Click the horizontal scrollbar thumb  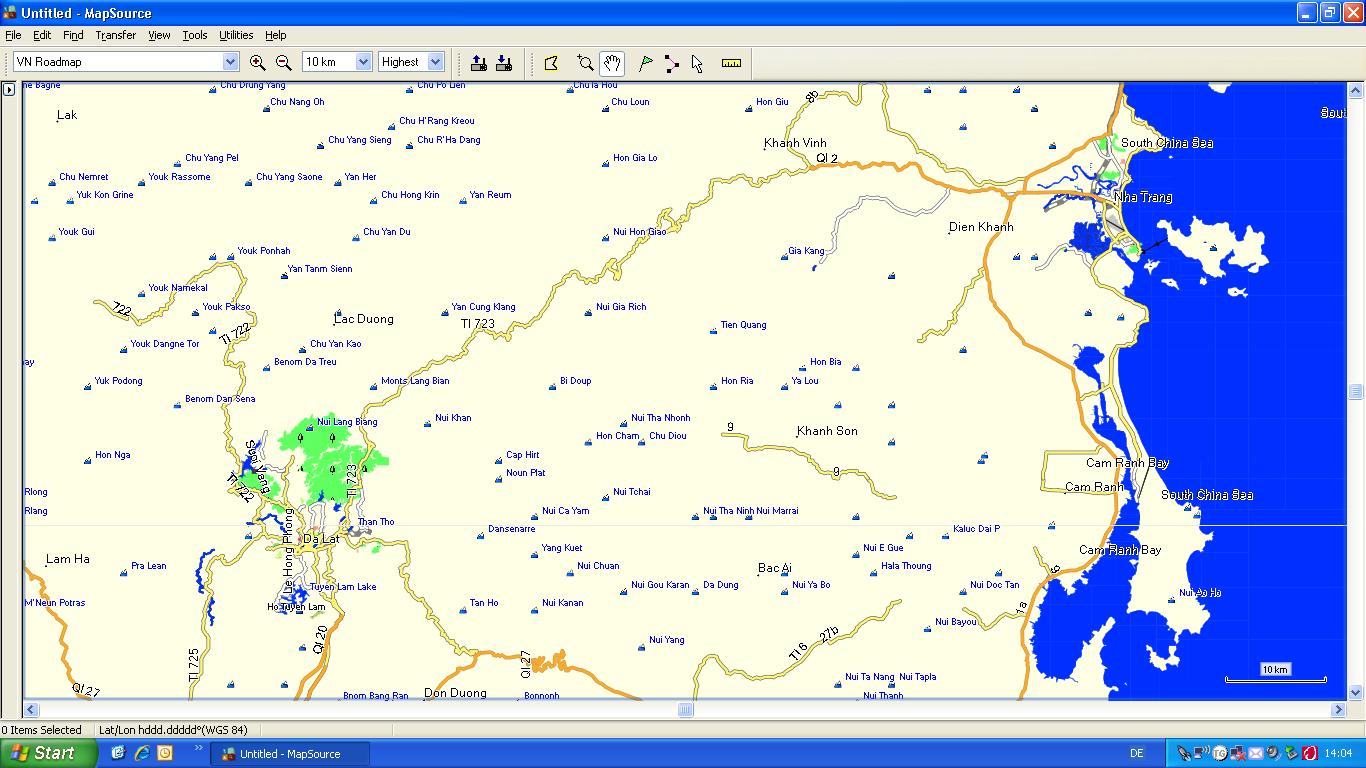[x=685, y=710]
